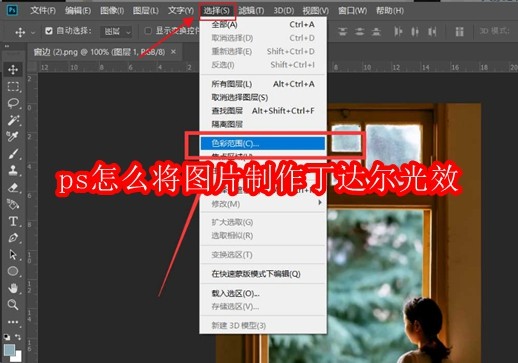Click the auto-align layers icon
Image resolution: width=518 pixels, height=363 pixels.
[460, 32]
